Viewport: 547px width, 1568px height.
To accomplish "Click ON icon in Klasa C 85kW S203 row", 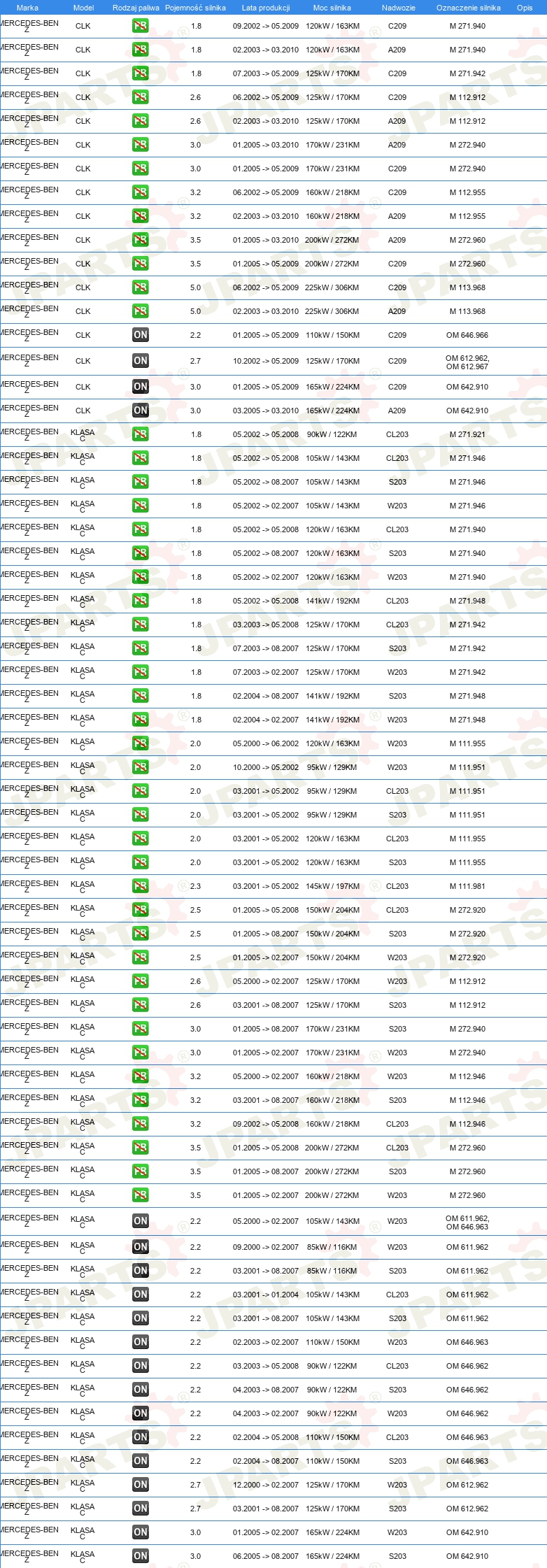I will click(x=141, y=1271).
